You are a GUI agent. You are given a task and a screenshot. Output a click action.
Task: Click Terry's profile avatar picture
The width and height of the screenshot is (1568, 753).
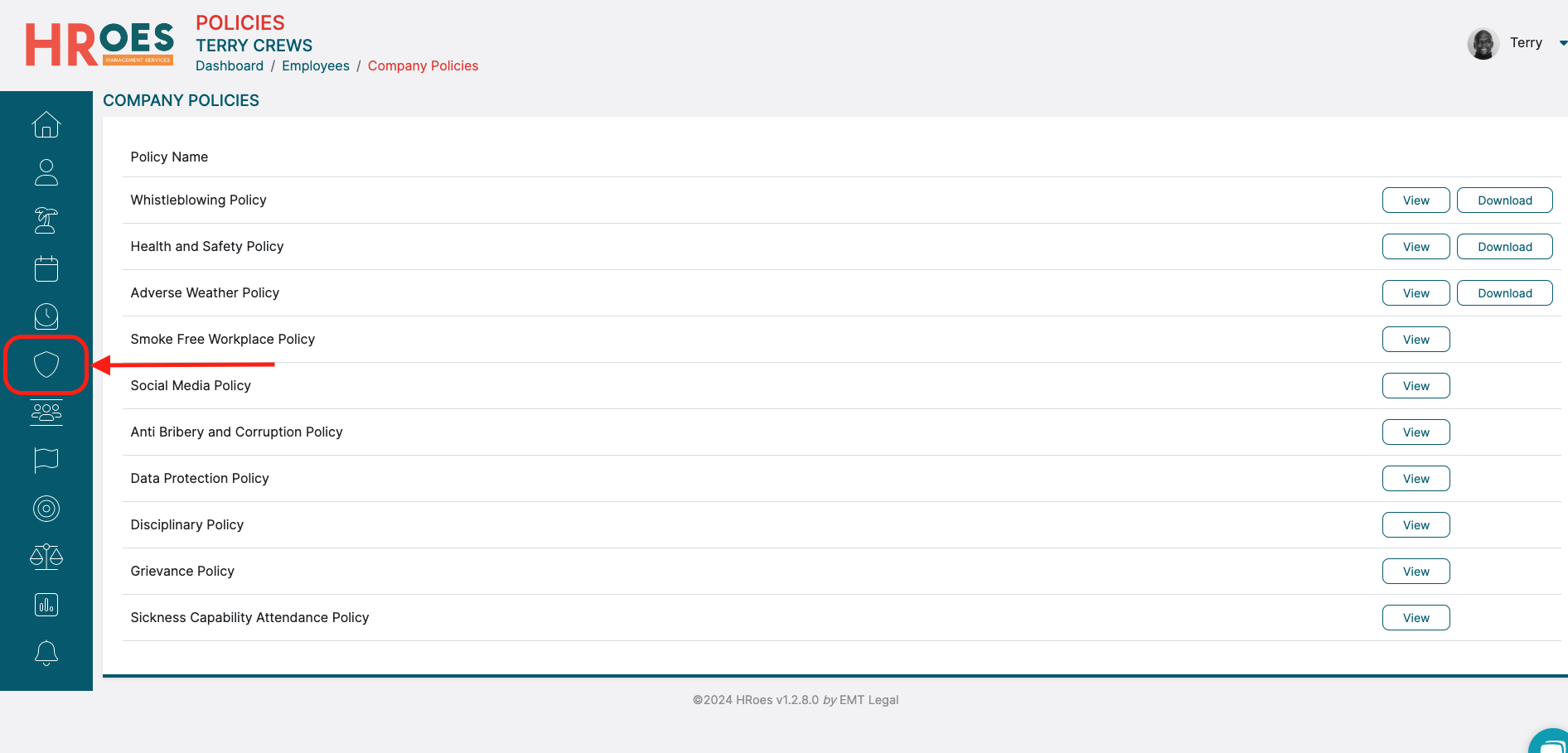1483,43
